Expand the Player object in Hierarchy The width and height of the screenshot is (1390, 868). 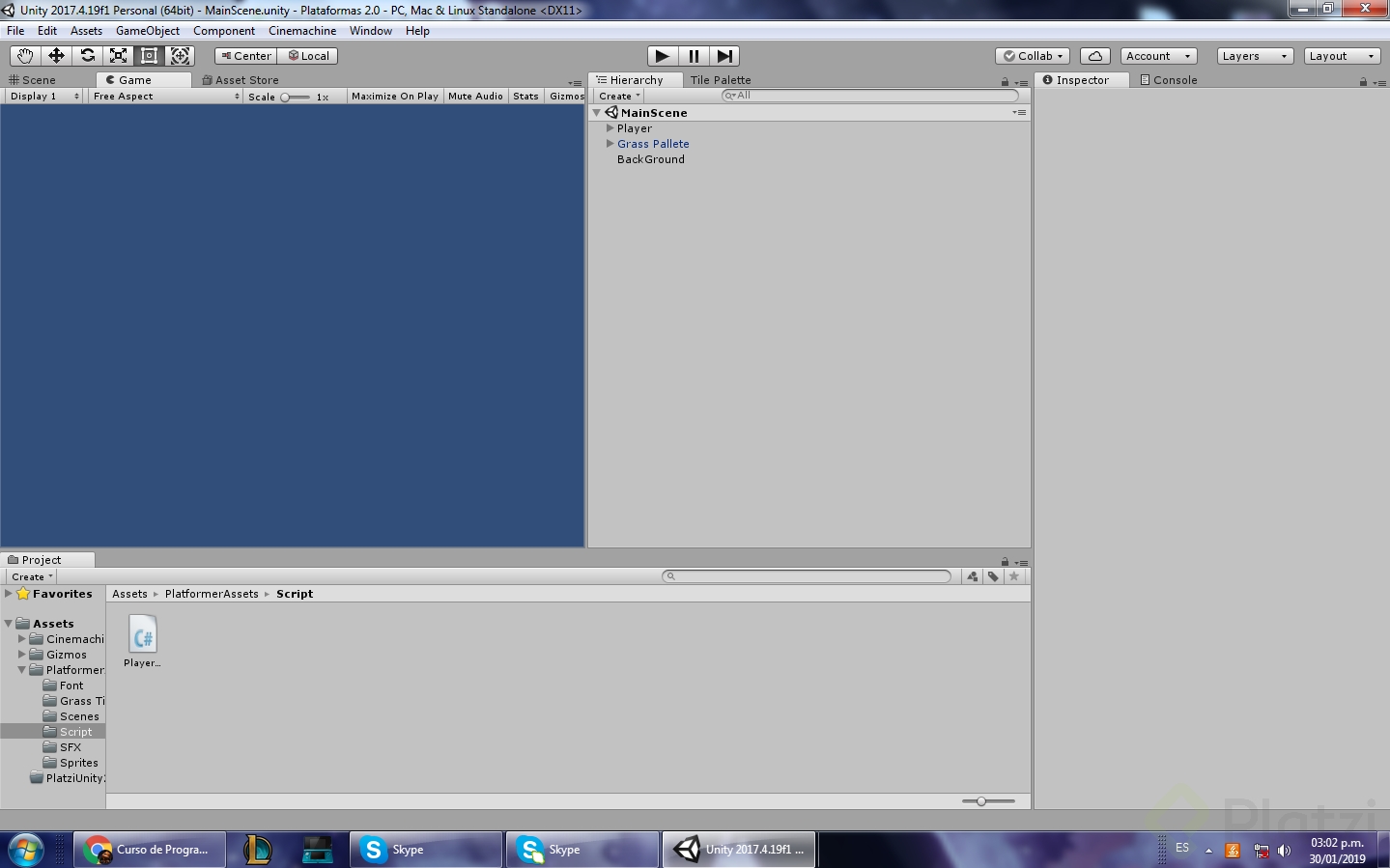610,128
